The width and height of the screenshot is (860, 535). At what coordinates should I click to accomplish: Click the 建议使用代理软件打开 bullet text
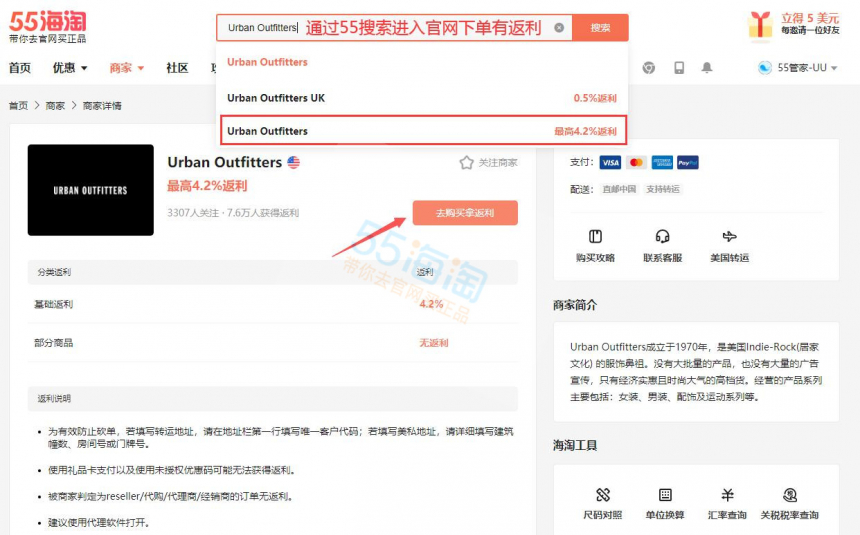pyautogui.click(x=99, y=522)
